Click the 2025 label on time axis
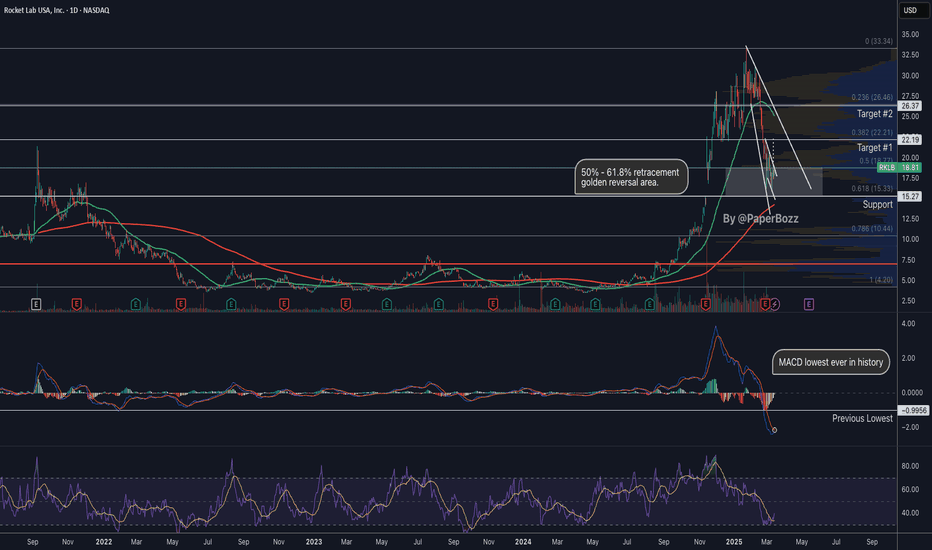932x550 pixels. tap(733, 542)
